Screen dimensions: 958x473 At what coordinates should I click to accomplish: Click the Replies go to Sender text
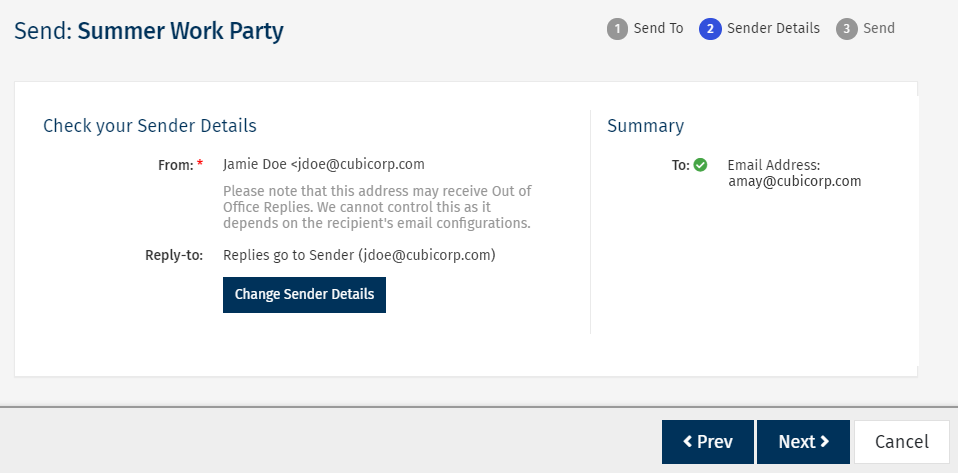(359, 255)
